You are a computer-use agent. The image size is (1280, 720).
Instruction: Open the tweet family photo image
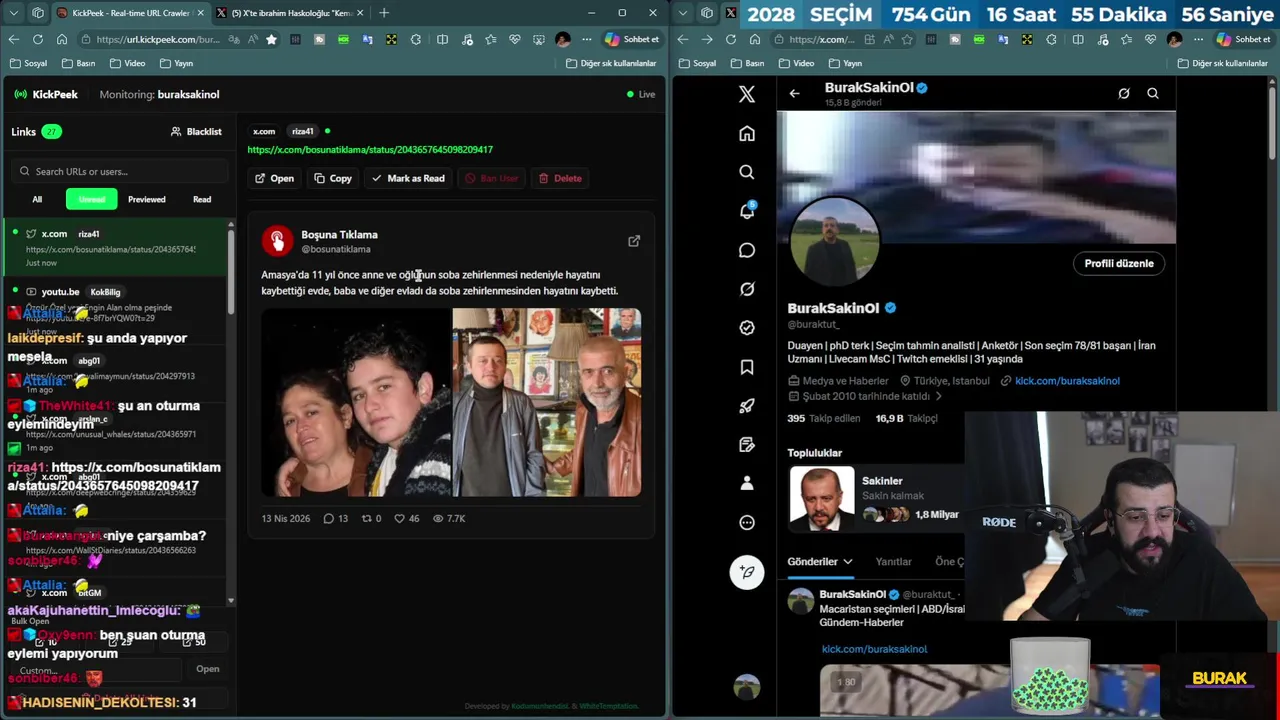pyautogui.click(x=451, y=402)
